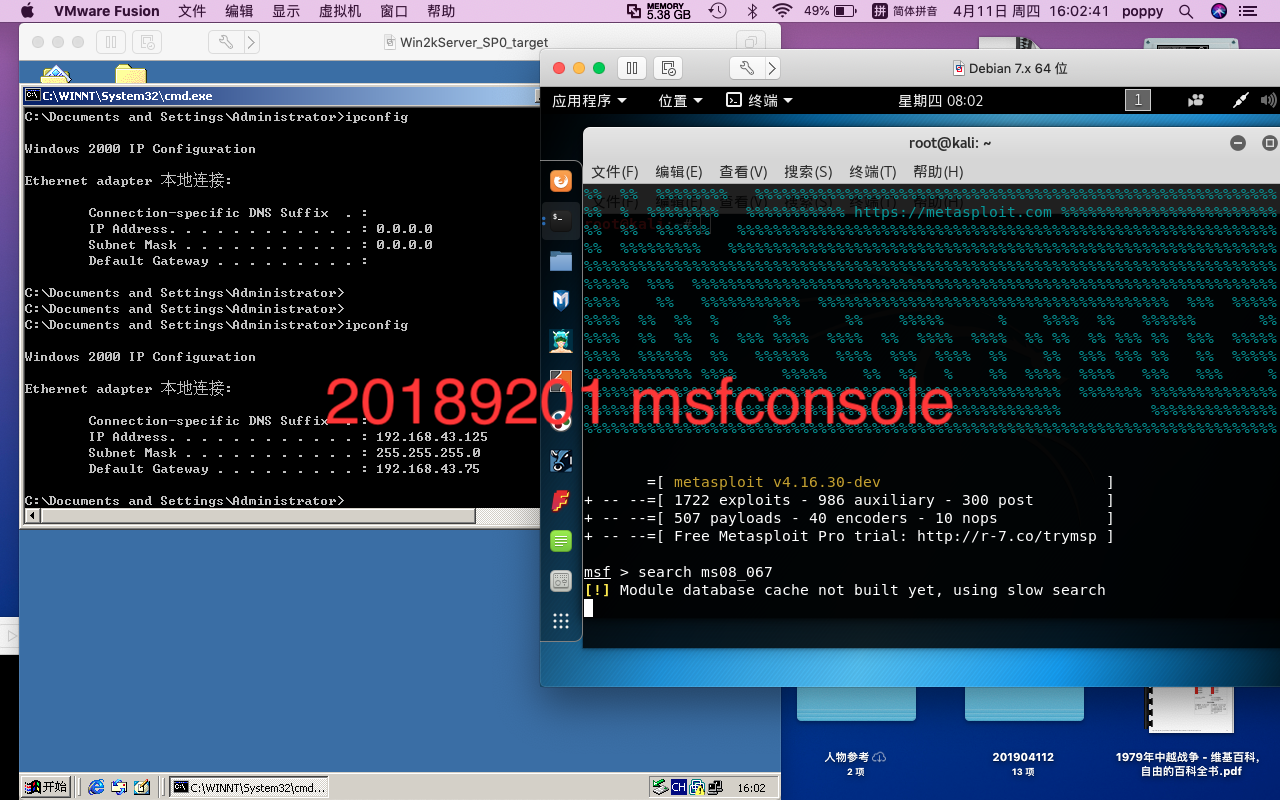This screenshot has width=1280, height=800.
Task: Open terminal 文件(F) menu
Action: pos(614,172)
